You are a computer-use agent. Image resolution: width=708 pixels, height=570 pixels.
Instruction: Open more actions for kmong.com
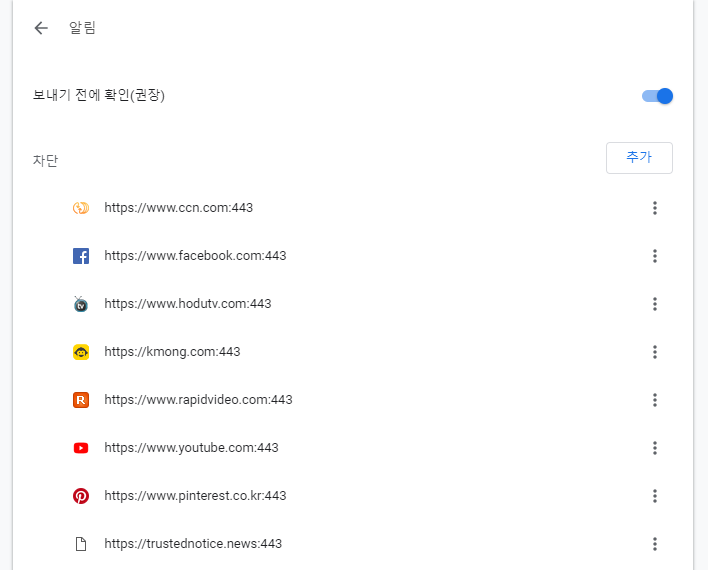655,352
